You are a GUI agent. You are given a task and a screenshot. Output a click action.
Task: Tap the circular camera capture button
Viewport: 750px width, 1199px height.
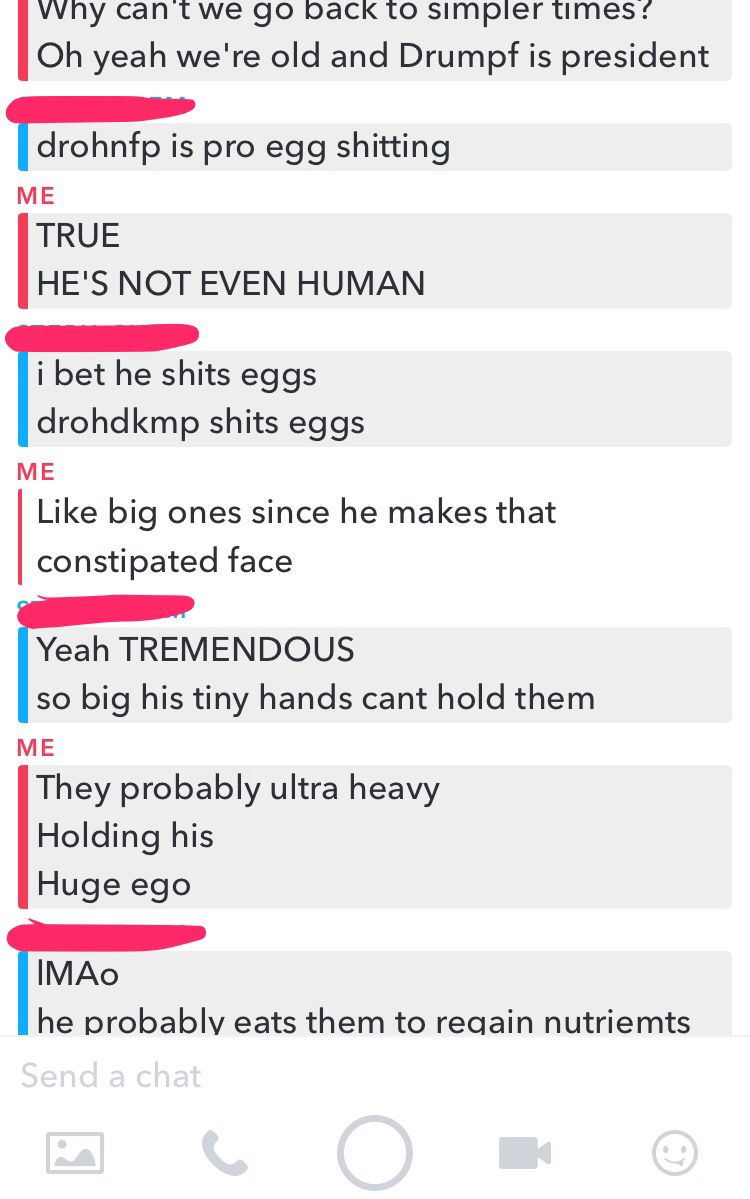point(375,1153)
